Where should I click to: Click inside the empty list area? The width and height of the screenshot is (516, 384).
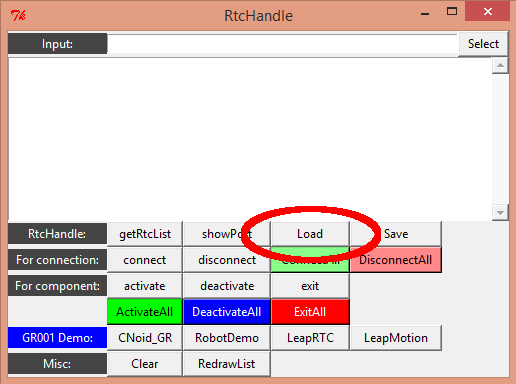[250, 139]
